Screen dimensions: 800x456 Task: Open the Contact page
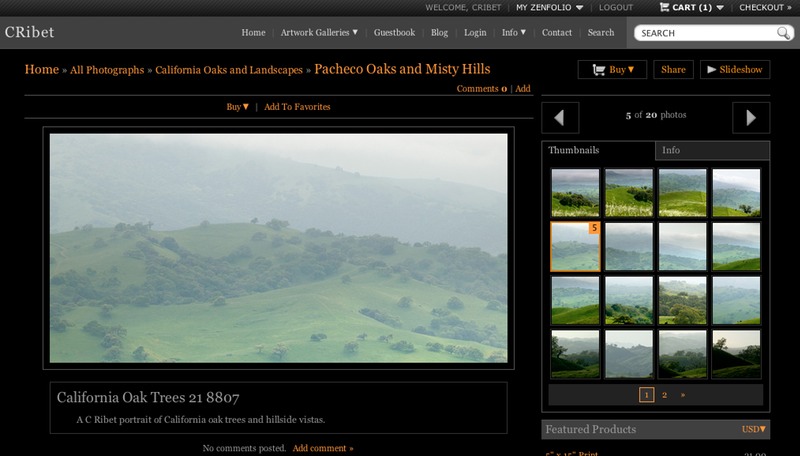coord(557,32)
